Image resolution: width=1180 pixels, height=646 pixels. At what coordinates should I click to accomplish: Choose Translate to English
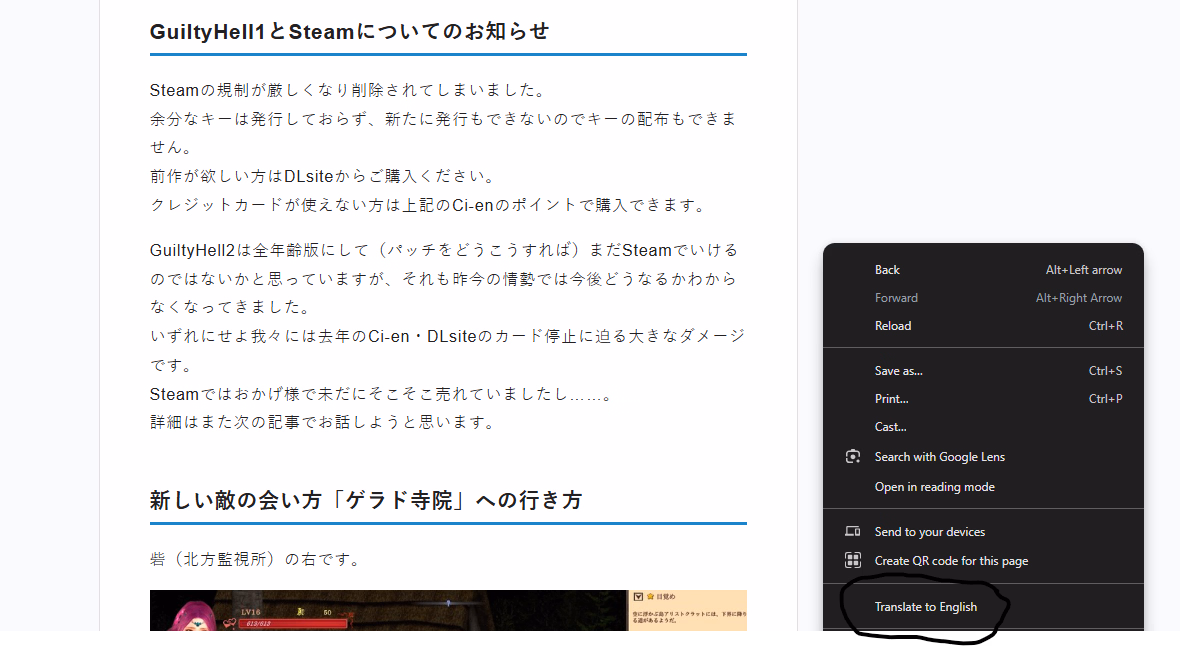925,607
